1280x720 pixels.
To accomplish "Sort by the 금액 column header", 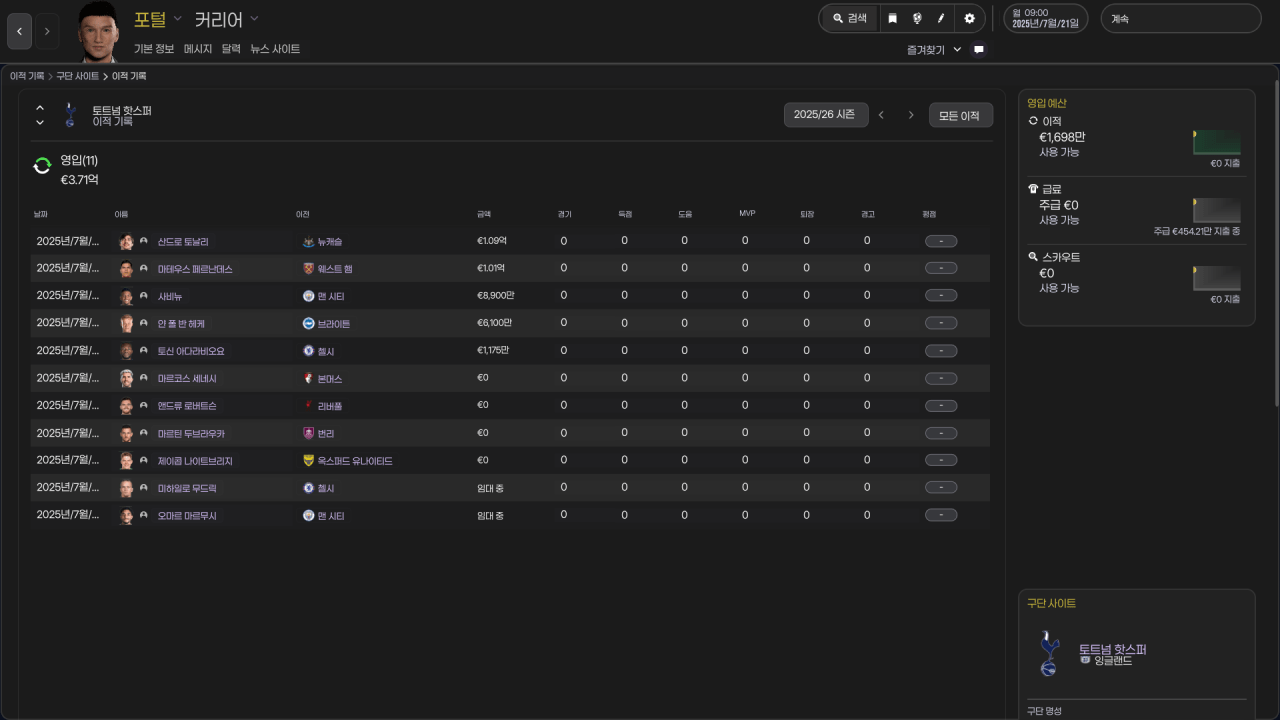I will point(484,214).
